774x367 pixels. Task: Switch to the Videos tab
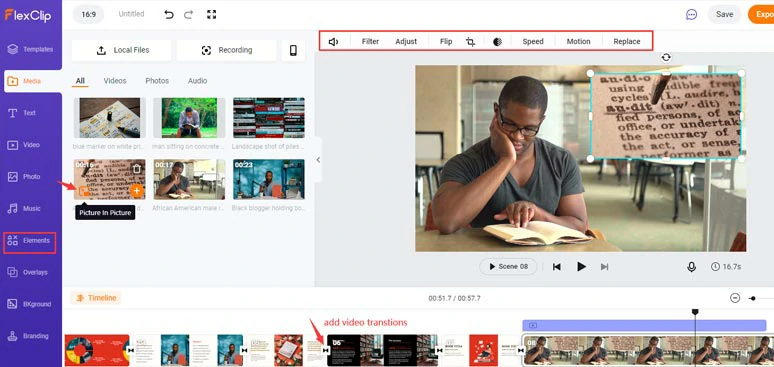[x=115, y=81]
